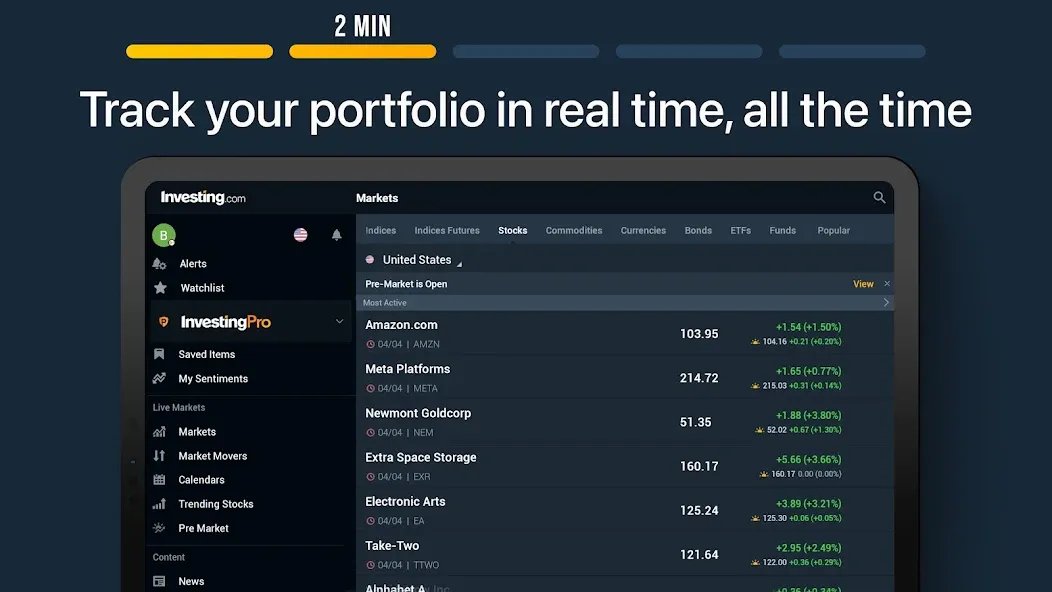Open the Funds tab
The image size is (1052, 592).
click(782, 230)
